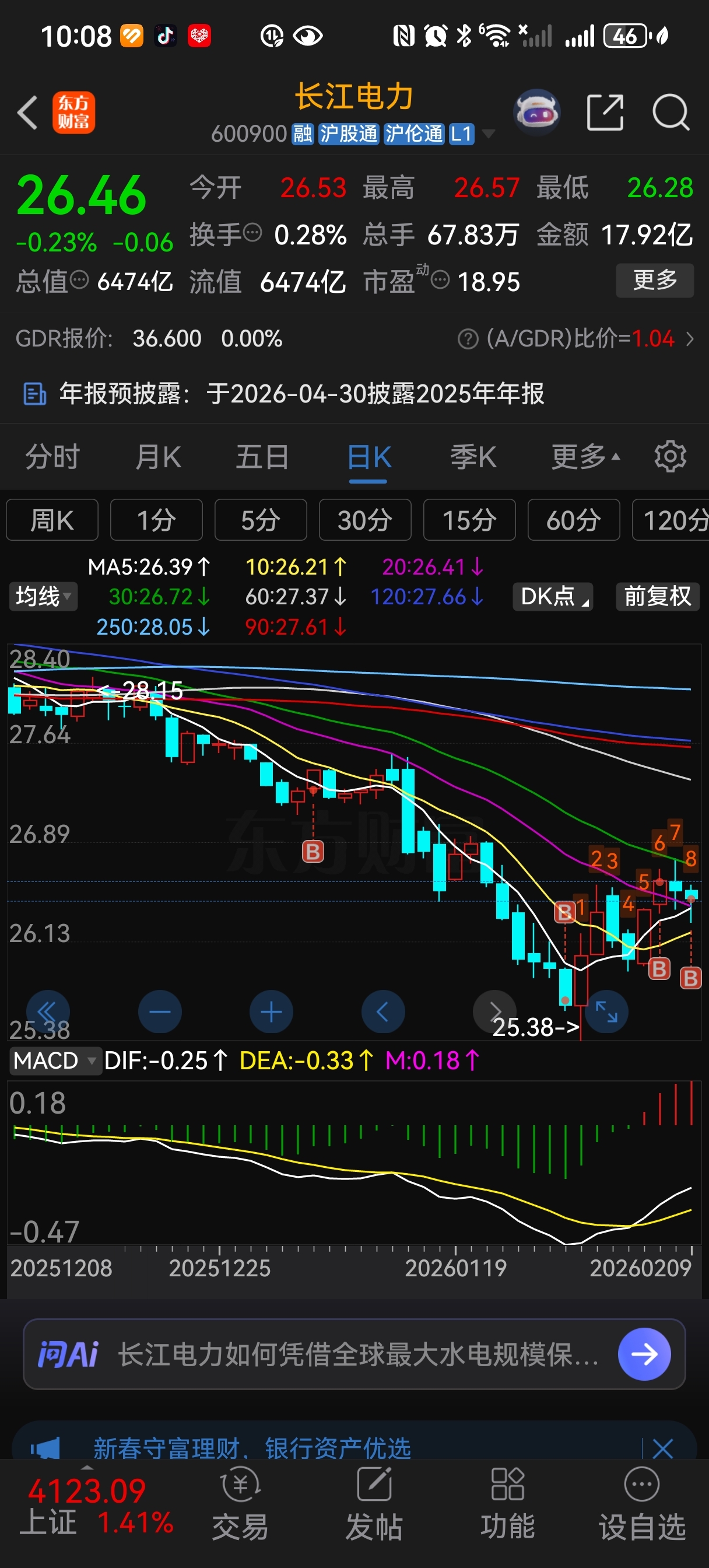Tap the share export icon
The height and width of the screenshot is (1568, 709).
coord(605,113)
